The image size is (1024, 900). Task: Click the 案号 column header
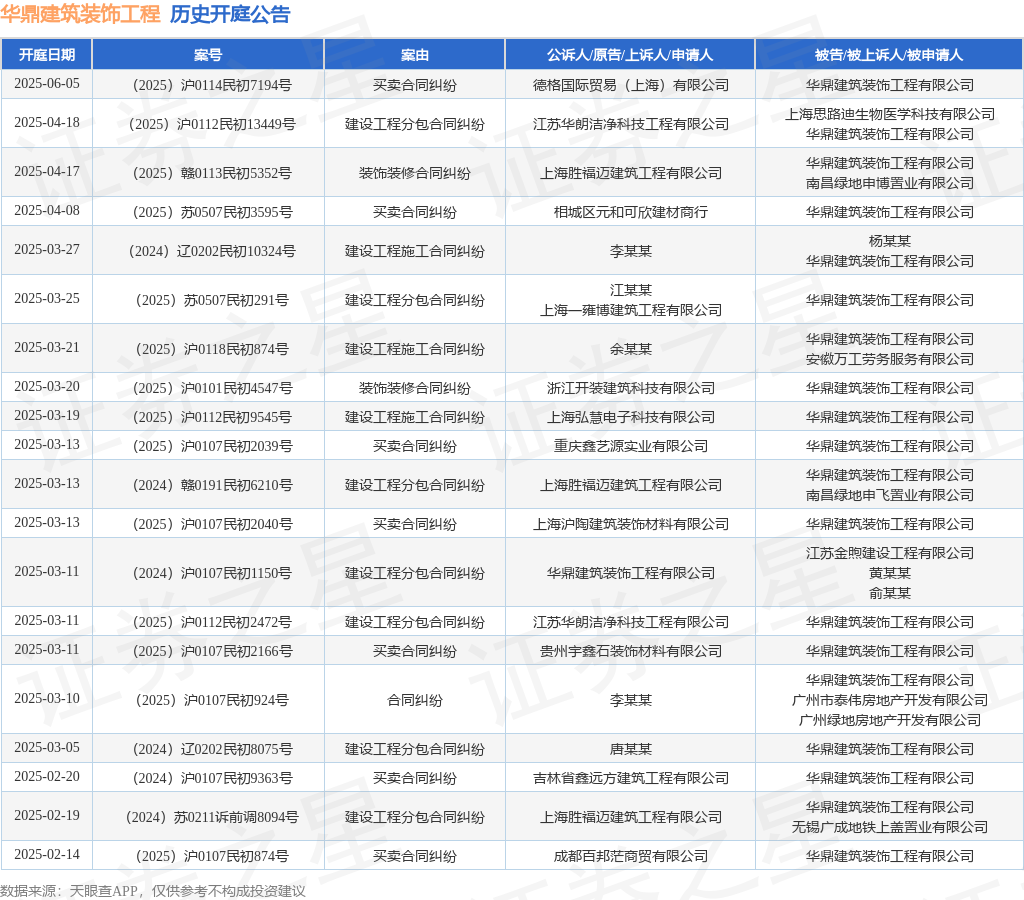click(208, 55)
